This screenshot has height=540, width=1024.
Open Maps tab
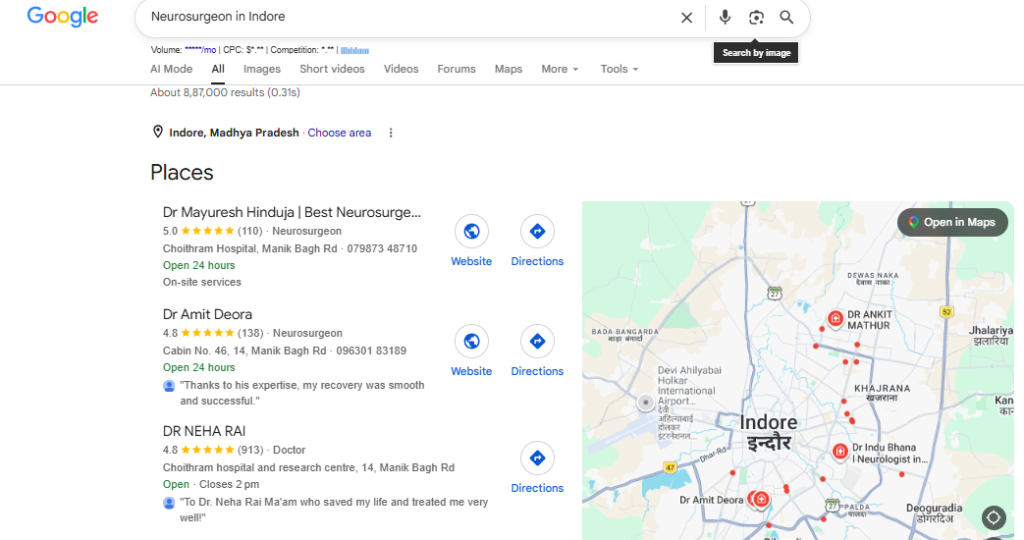(508, 69)
